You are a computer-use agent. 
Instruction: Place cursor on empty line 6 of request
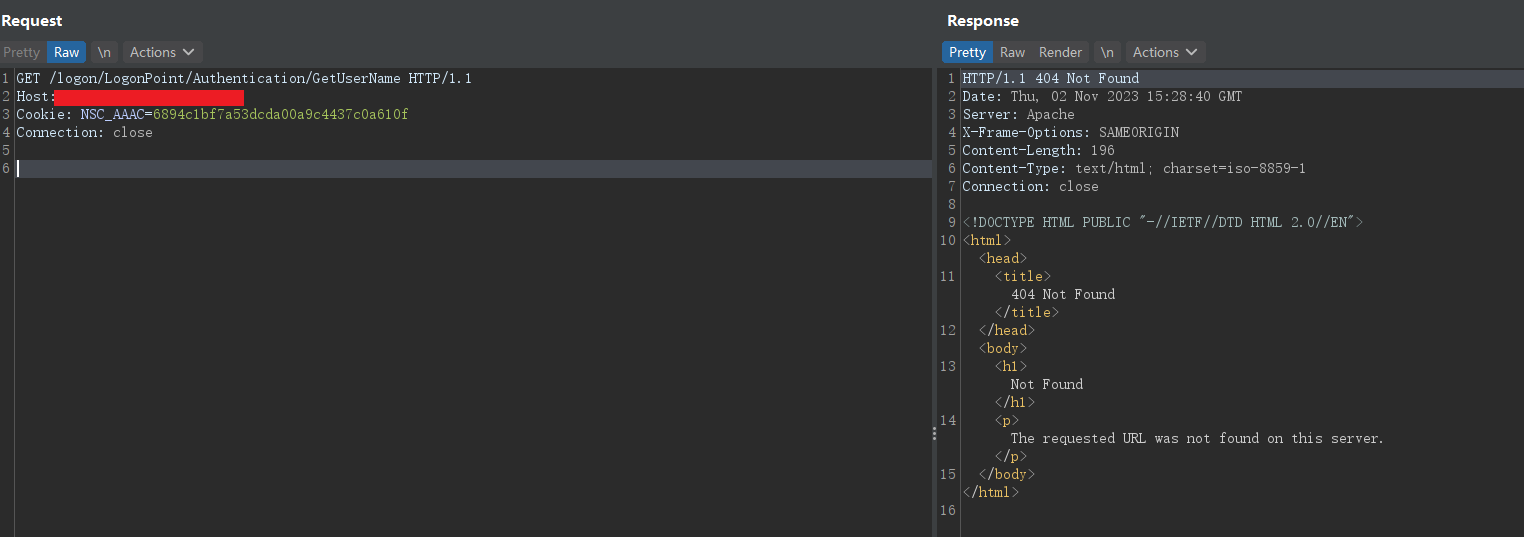400,169
